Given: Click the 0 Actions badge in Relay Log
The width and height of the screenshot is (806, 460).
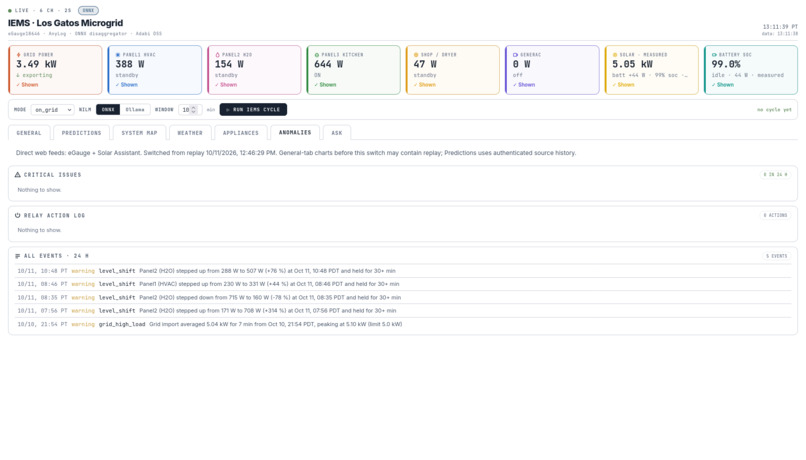Looking at the screenshot, I should [775, 215].
